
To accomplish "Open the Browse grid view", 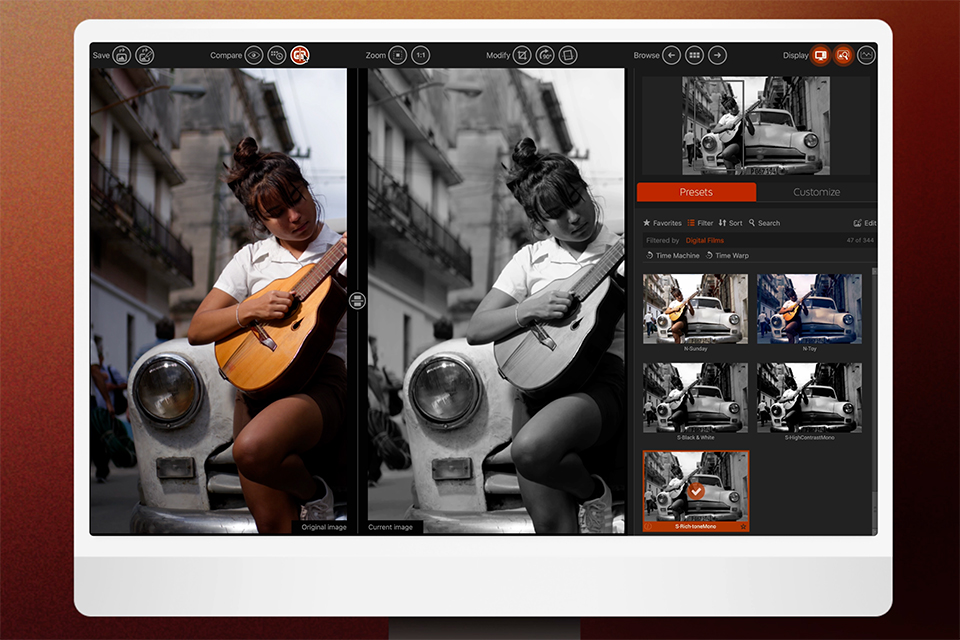I will (694, 55).
